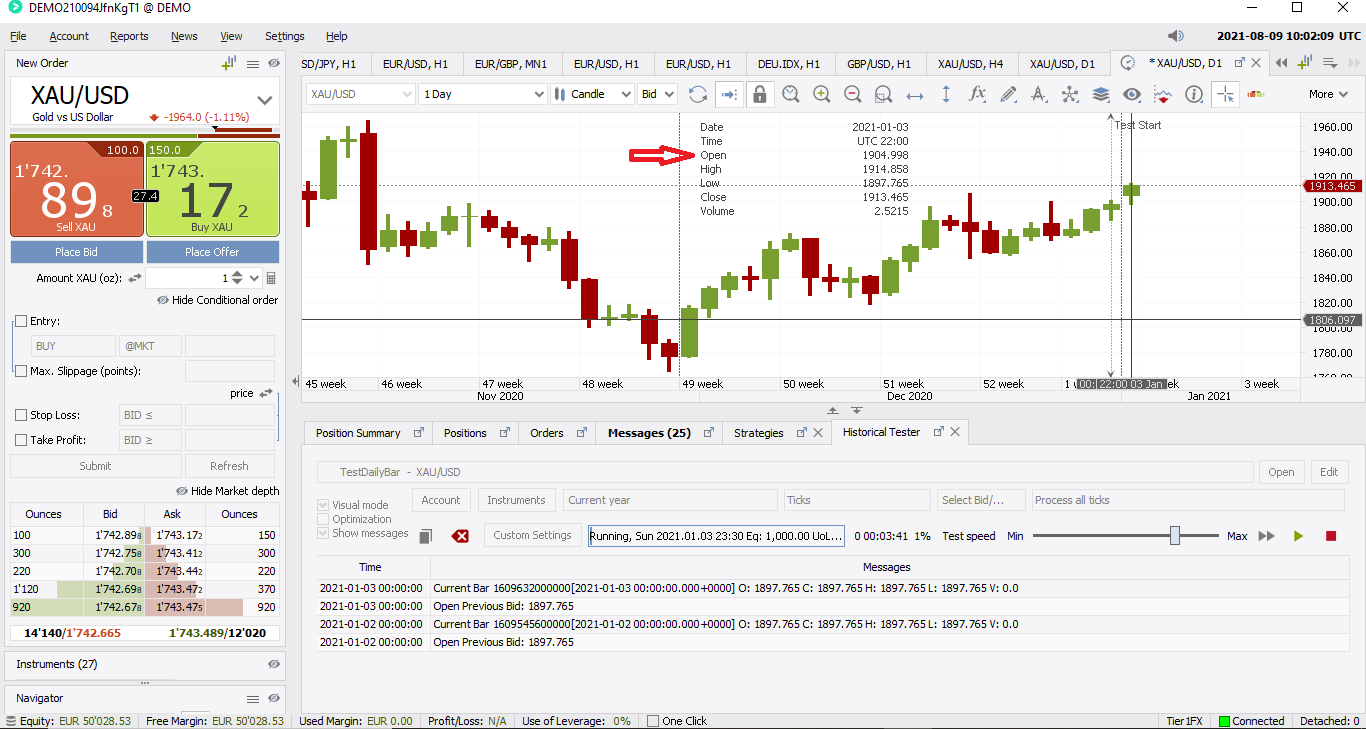This screenshot has width=1366, height=729.
Task: Open the View menu
Action: click(231, 36)
